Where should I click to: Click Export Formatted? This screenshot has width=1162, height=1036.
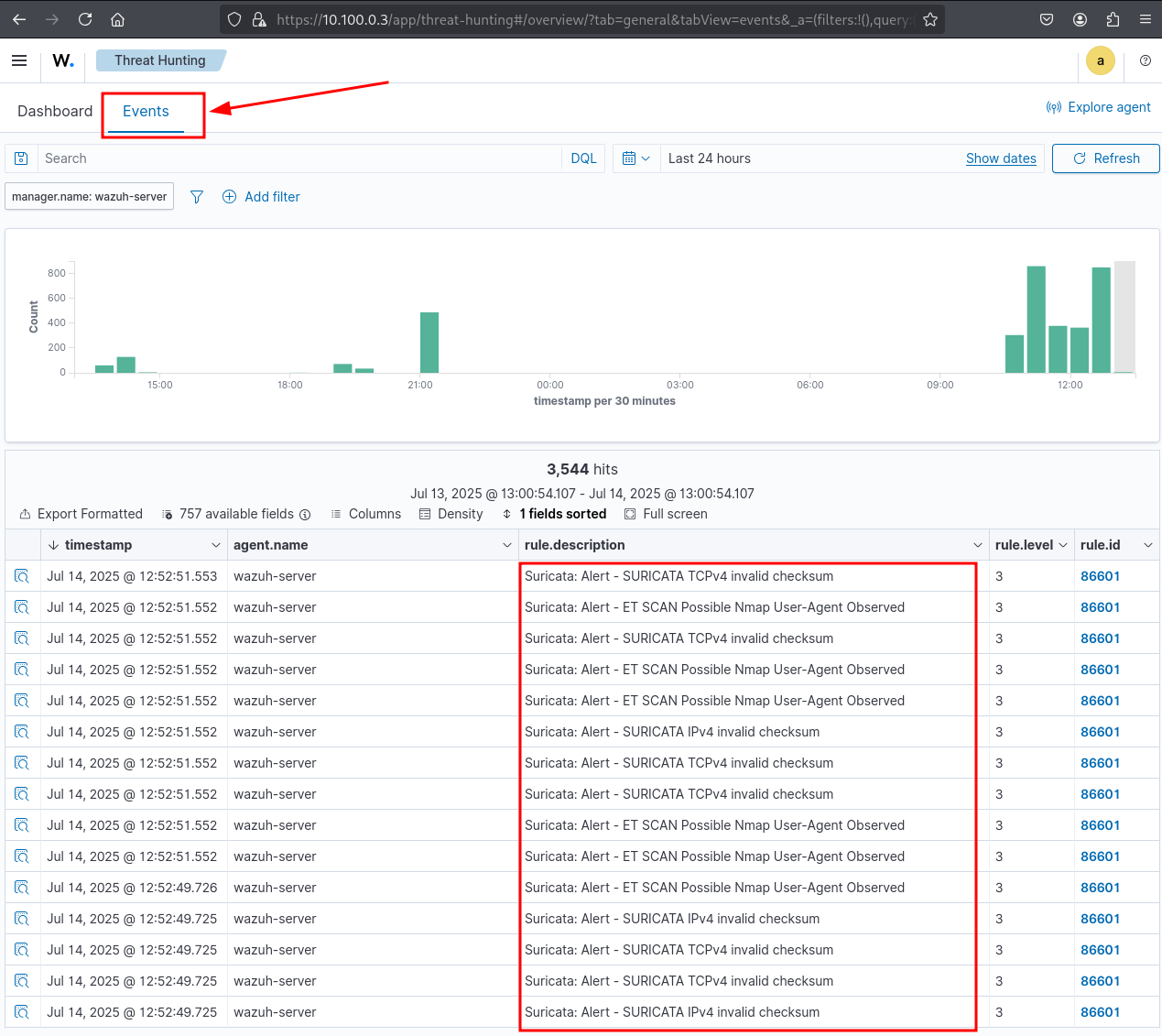pyautogui.click(x=81, y=514)
